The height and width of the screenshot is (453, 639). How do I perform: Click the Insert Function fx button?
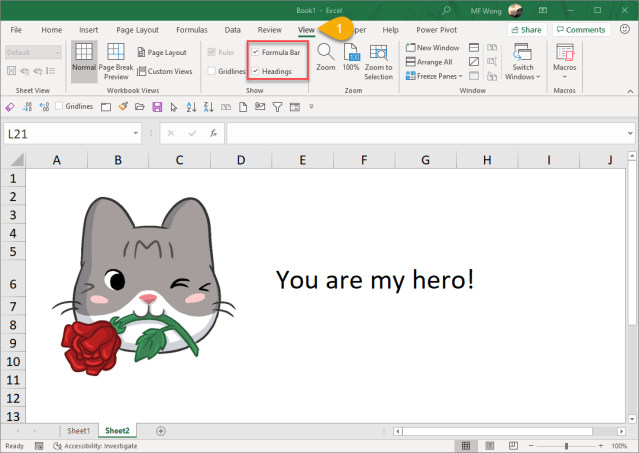click(x=213, y=133)
